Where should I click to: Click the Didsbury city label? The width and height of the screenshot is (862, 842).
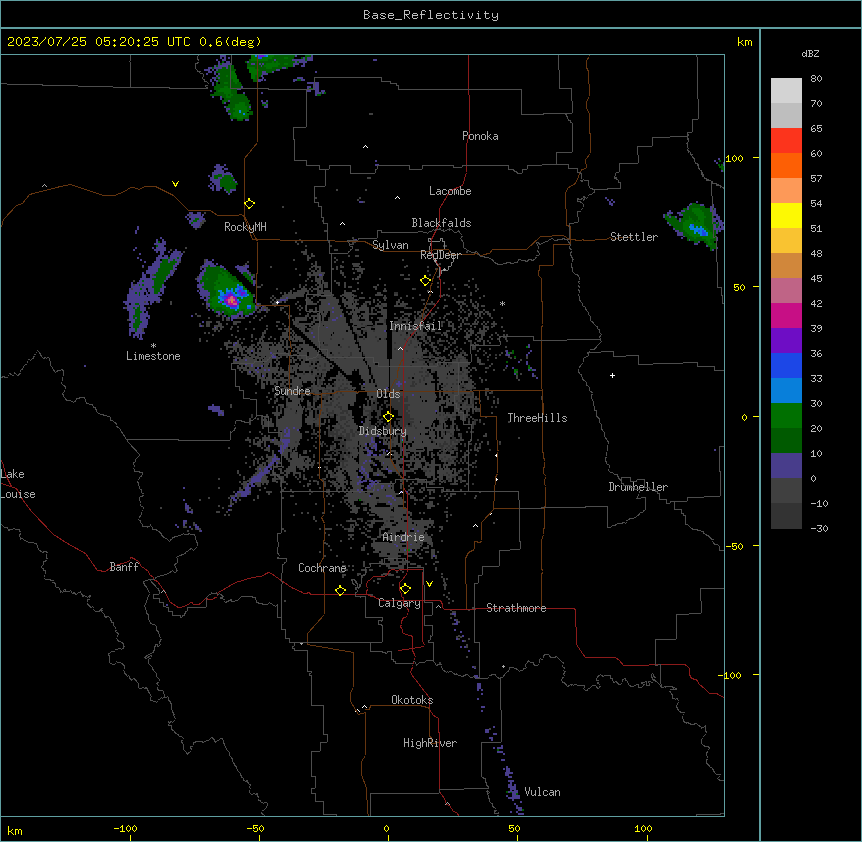click(x=383, y=431)
